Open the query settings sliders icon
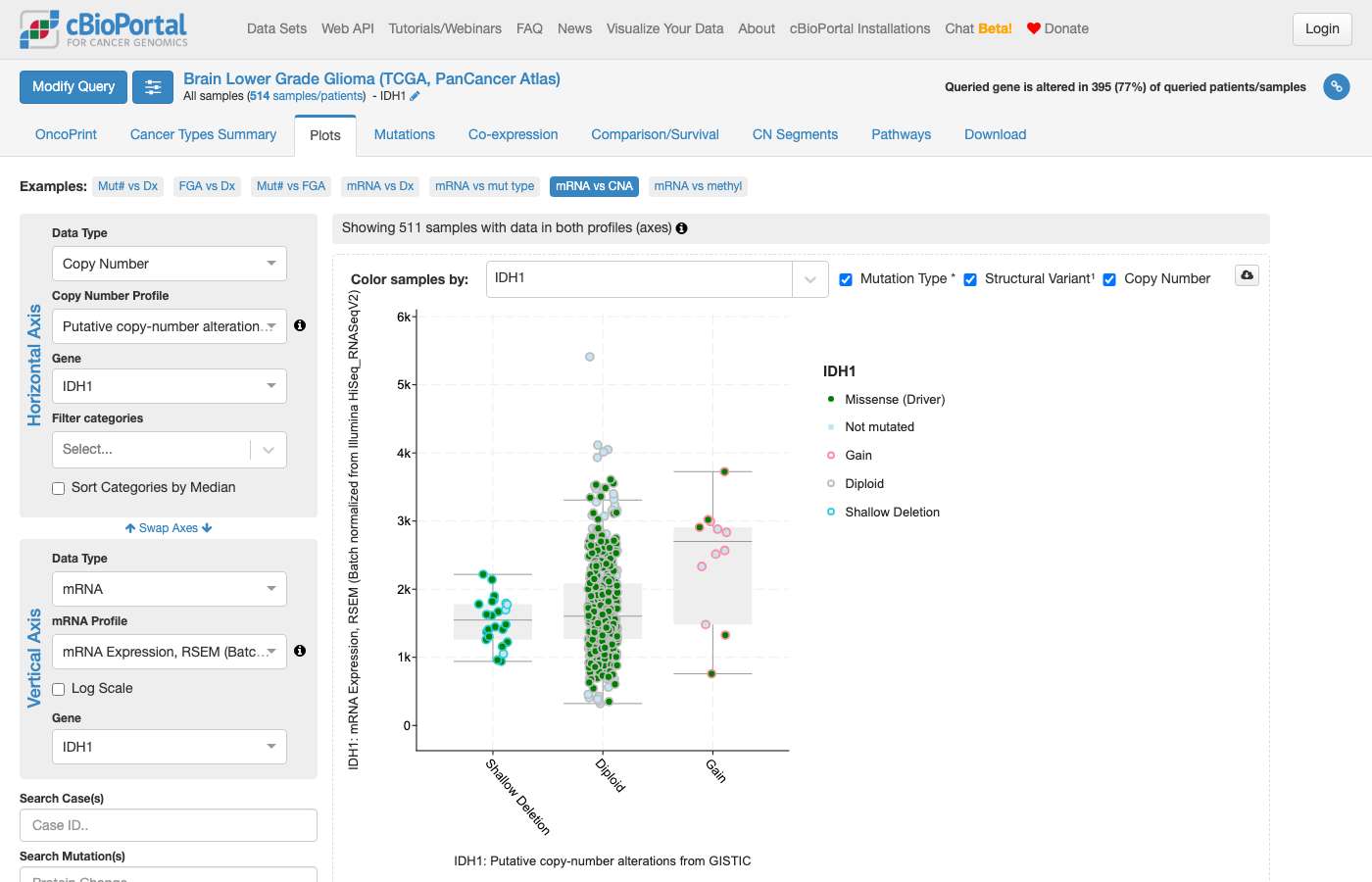This screenshot has width=1372, height=882. click(x=153, y=87)
